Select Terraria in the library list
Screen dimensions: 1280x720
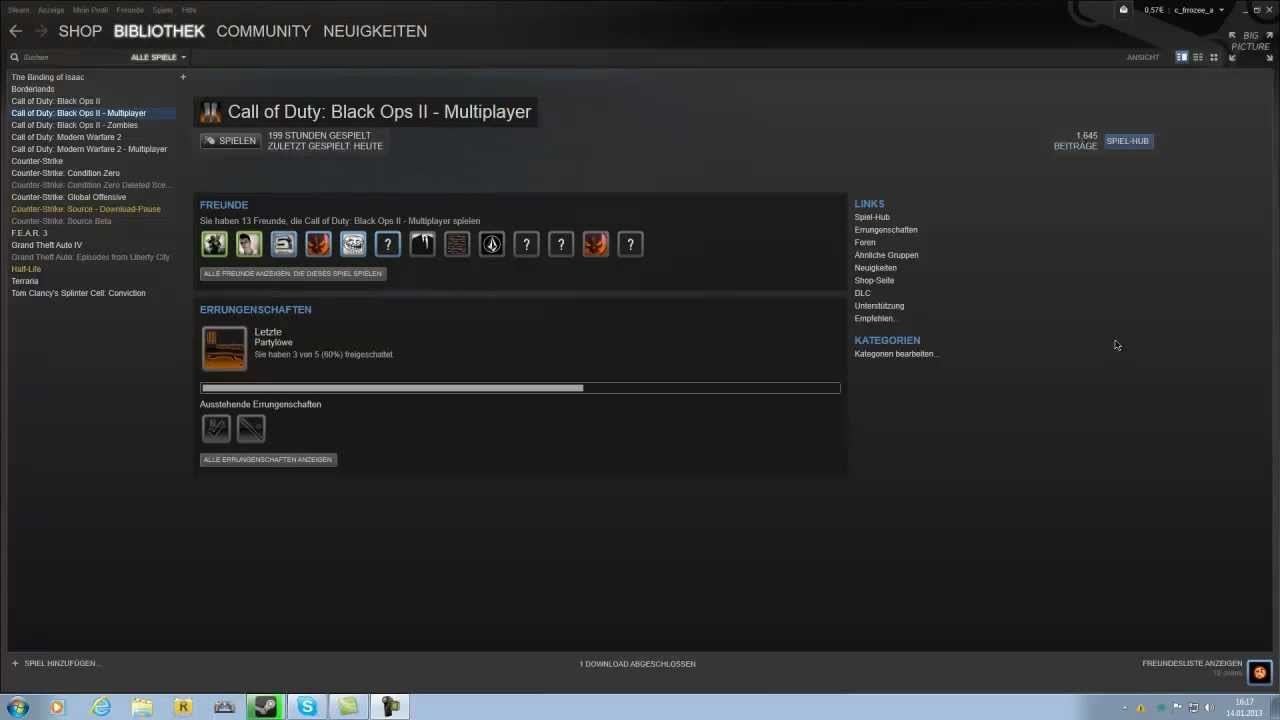point(24,281)
